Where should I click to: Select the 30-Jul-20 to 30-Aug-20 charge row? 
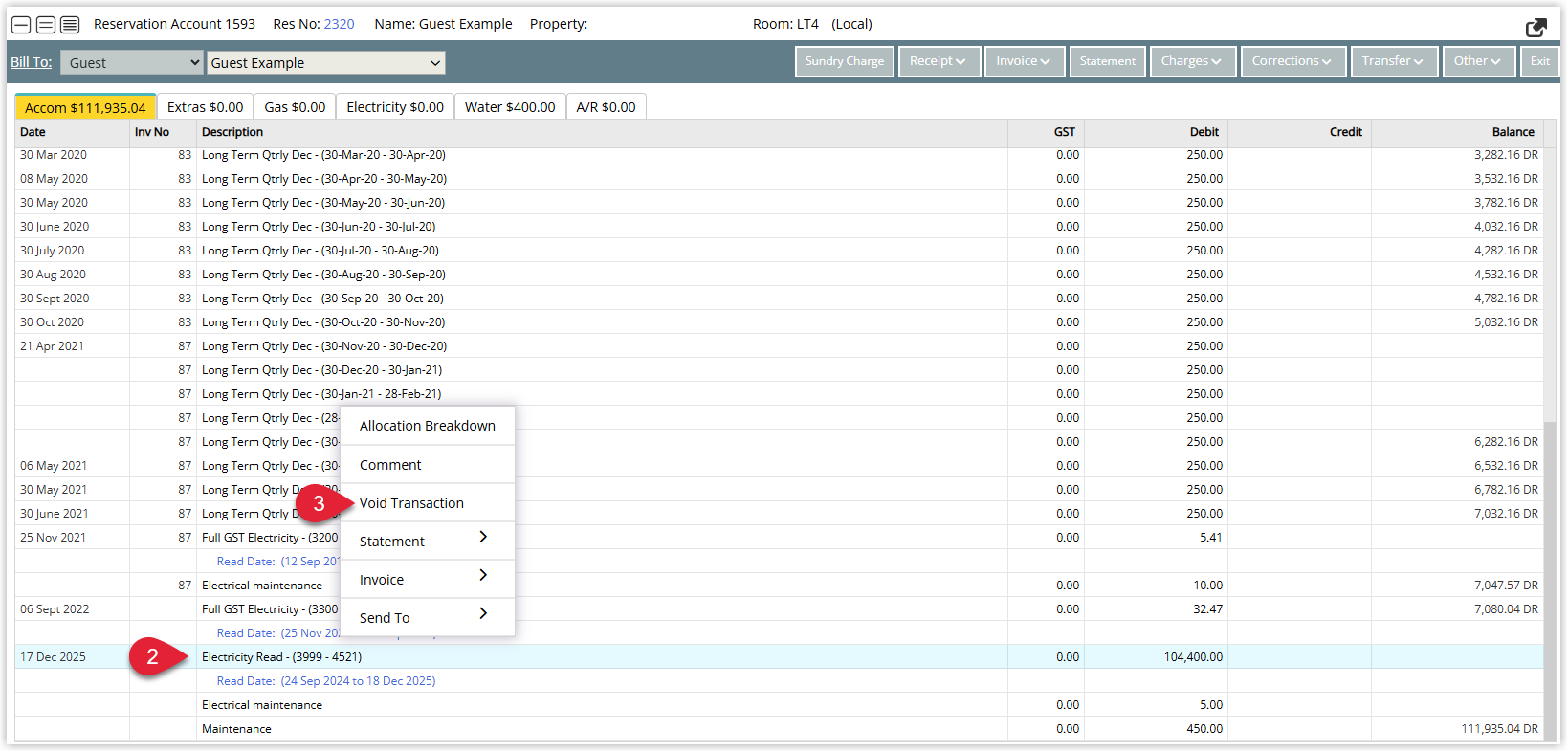pos(779,251)
